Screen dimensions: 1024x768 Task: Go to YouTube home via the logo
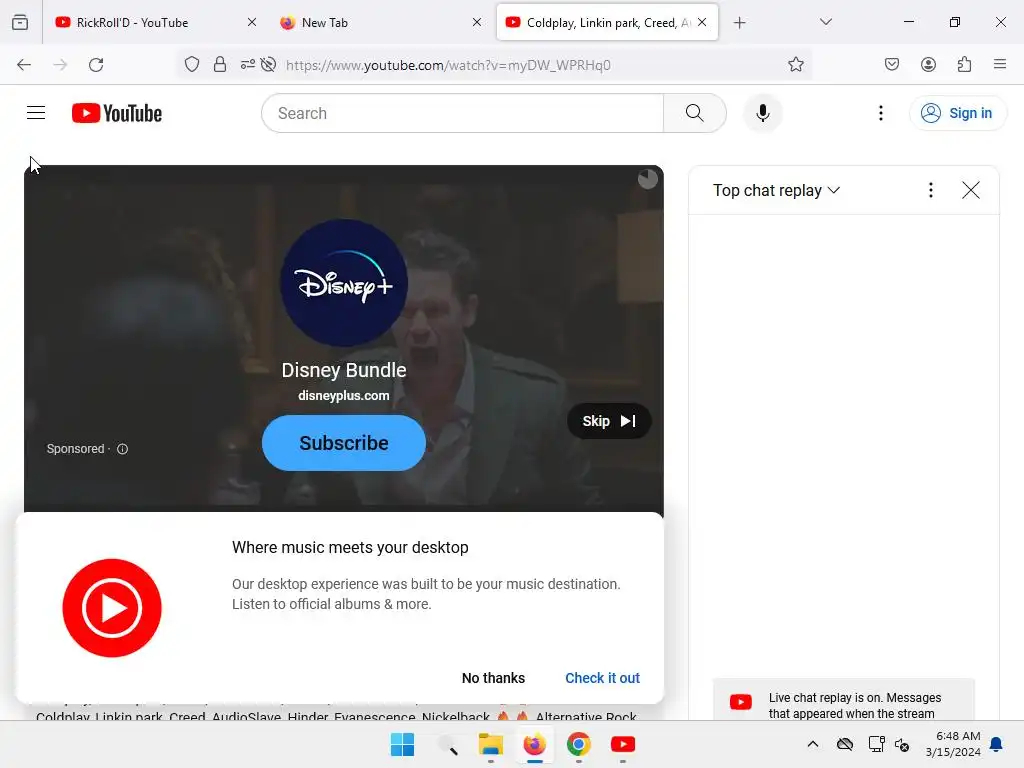(x=117, y=113)
